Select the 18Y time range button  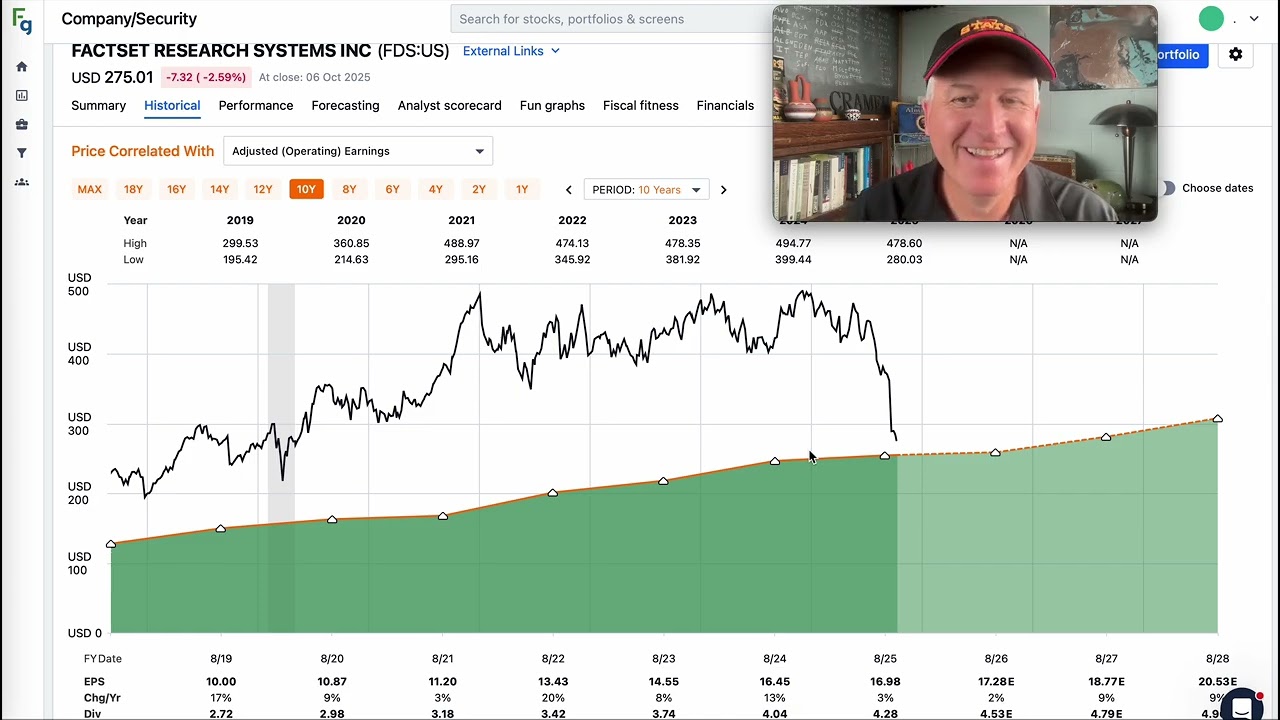point(133,189)
